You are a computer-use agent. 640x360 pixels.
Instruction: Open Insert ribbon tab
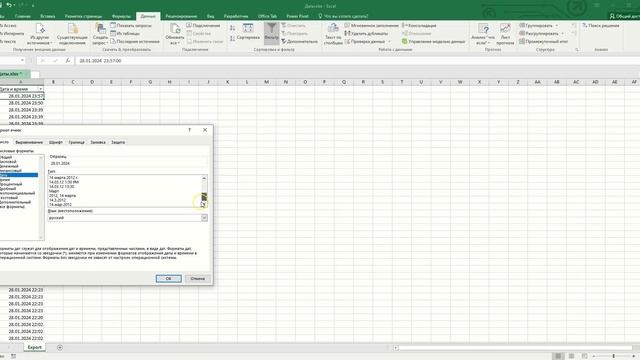[48, 16]
